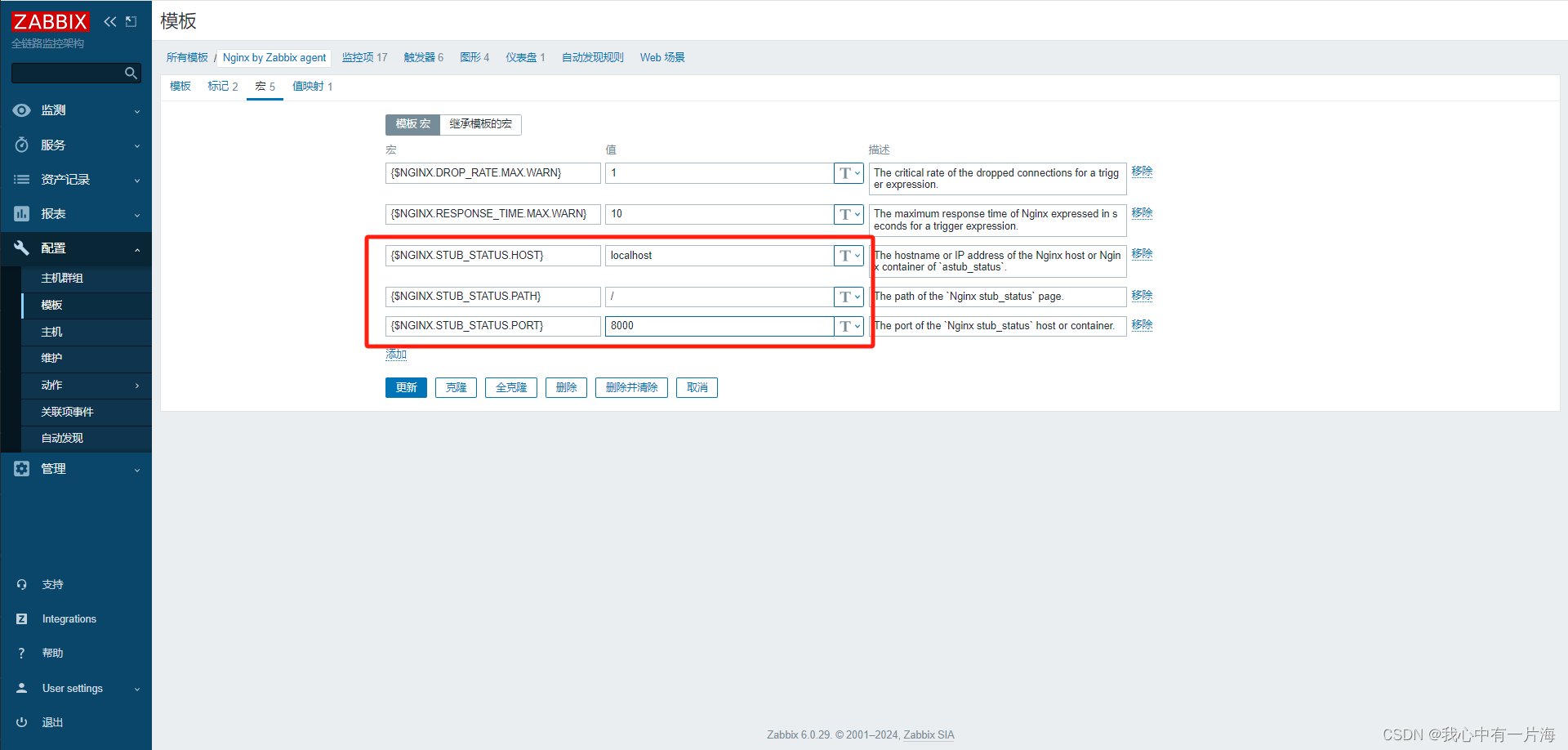Click the sidebar hide/kiosk icon

click(x=131, y=21)
